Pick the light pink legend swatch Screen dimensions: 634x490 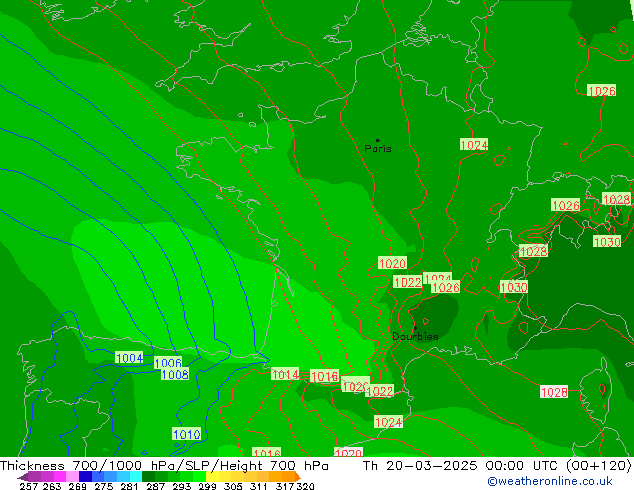(x=72, y=476)
